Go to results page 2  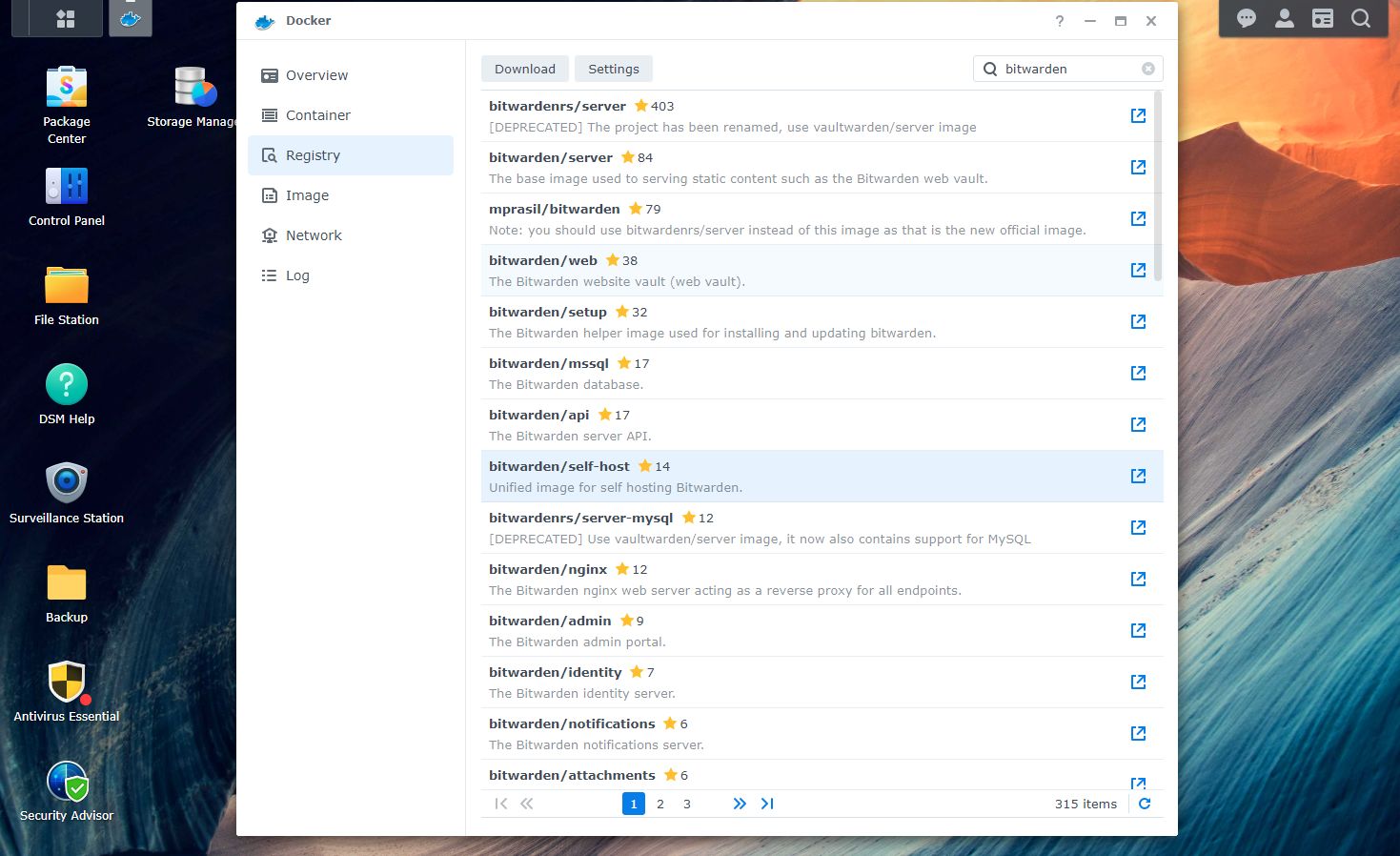tap(660, 804)
